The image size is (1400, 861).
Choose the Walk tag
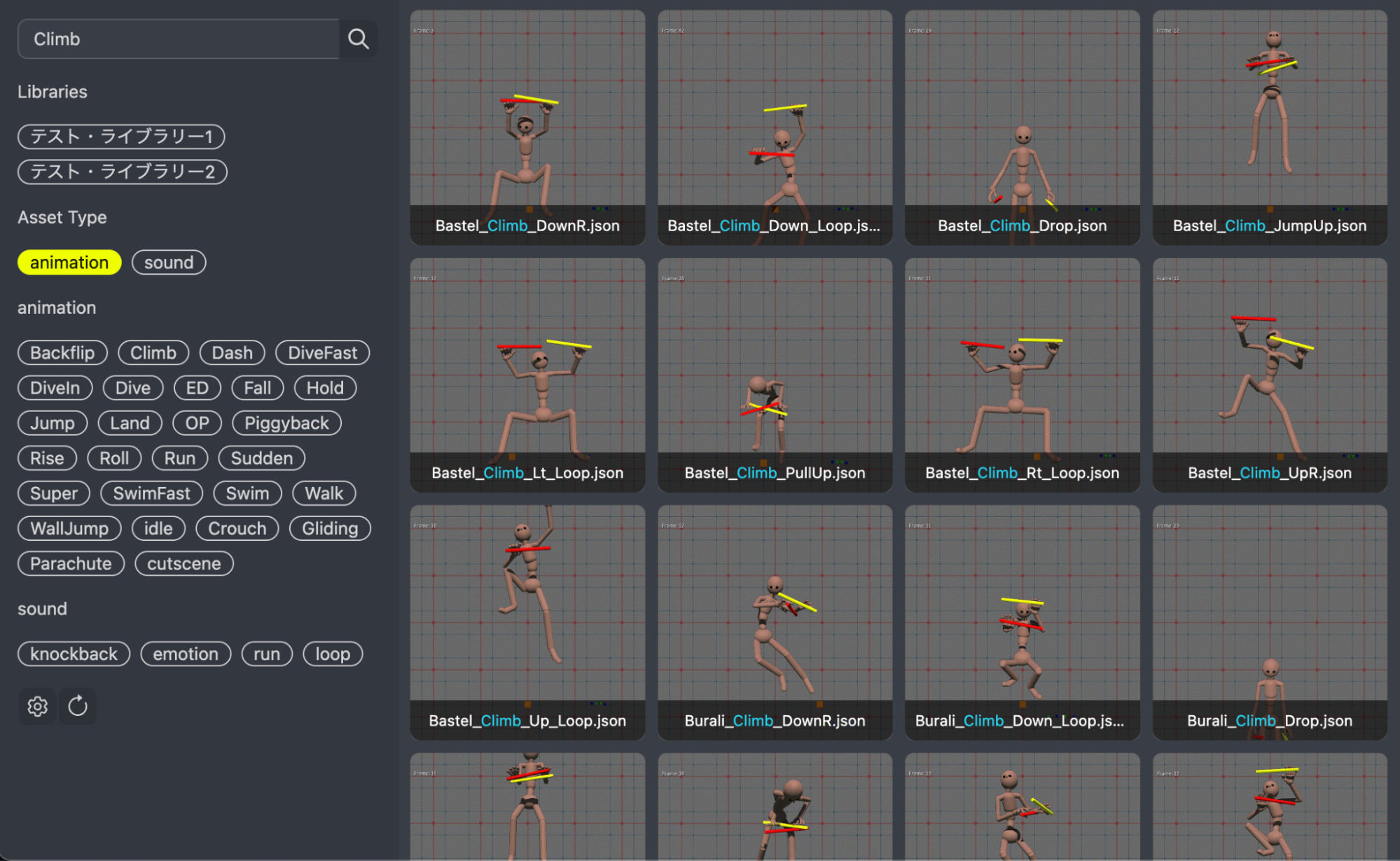(x=324, y=493)
